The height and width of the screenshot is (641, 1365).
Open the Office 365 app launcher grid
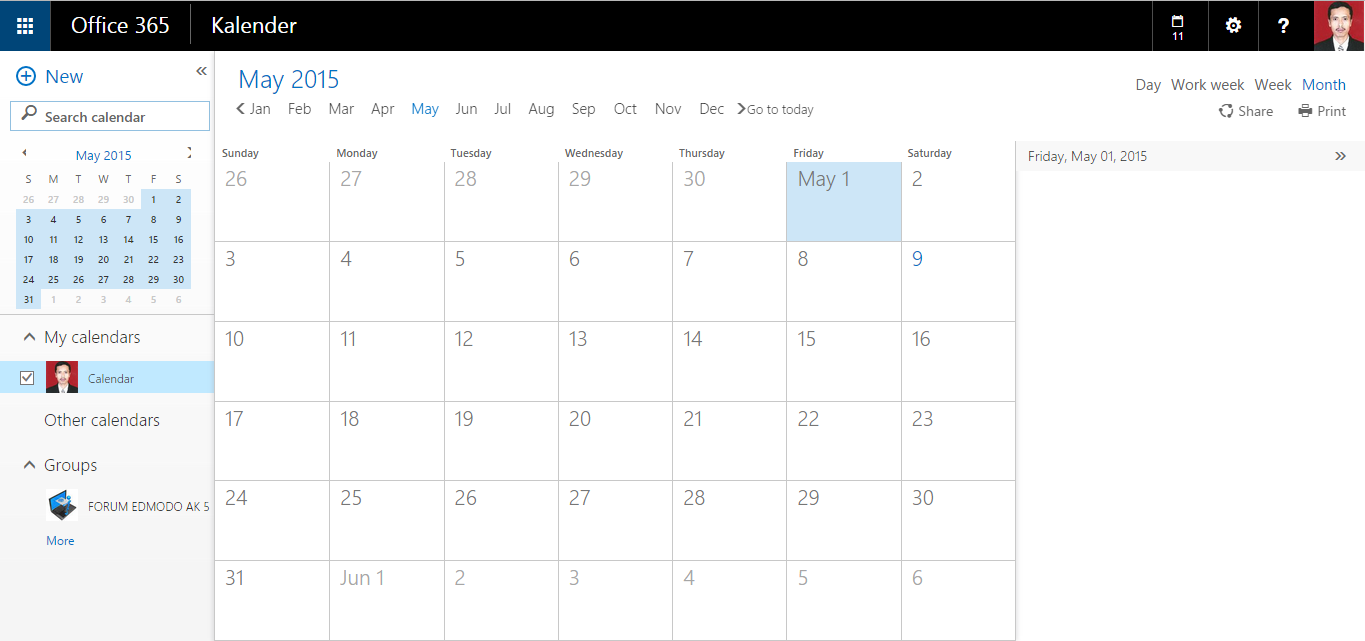tap(24, 25)
